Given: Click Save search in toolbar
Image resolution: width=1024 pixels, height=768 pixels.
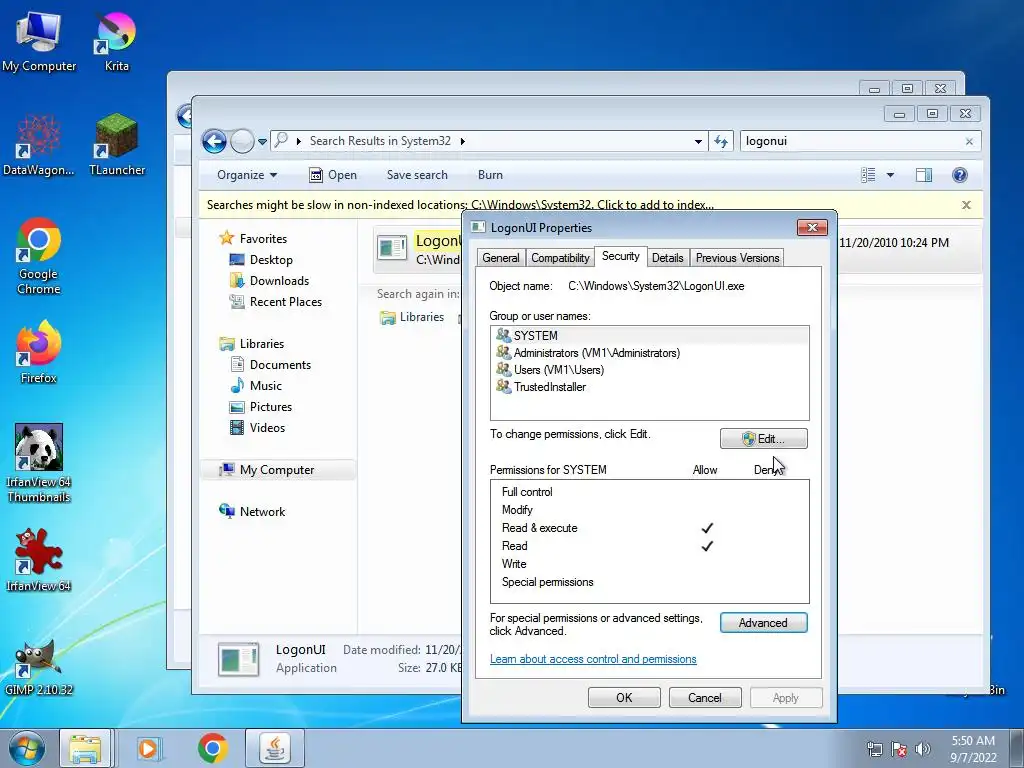Looking at the screenshot, I should click(417, 175).
